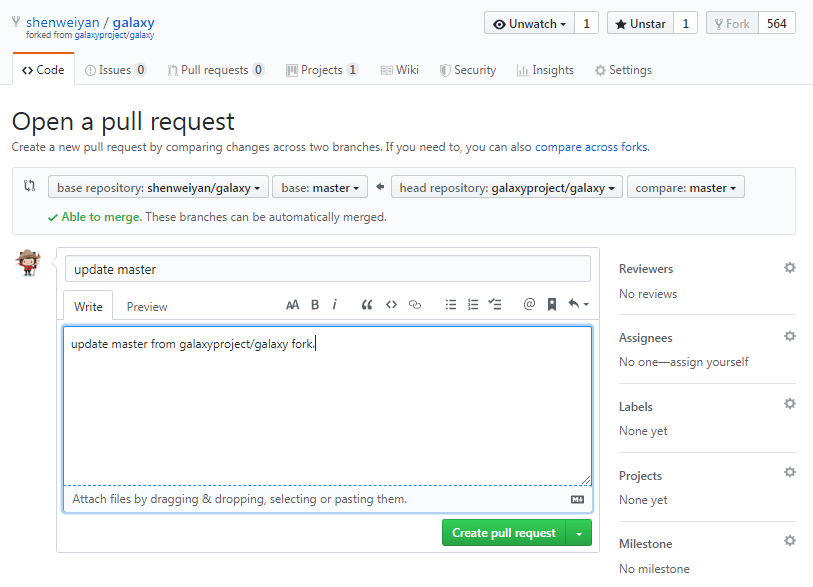
Task: Click the watchers count next to Unwatch
Action: point(586,23)
